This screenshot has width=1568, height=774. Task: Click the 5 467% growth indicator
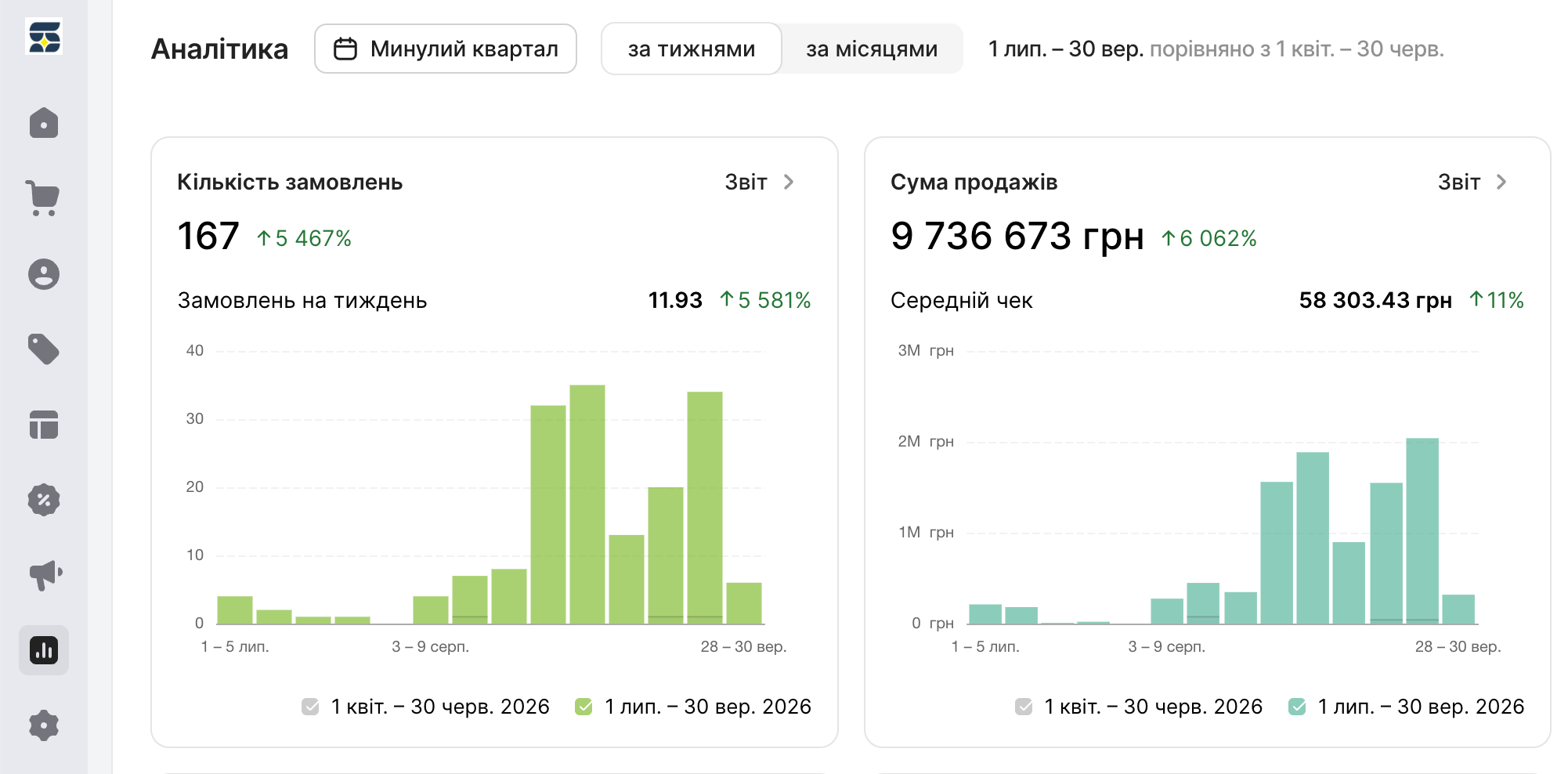point(305,238)
